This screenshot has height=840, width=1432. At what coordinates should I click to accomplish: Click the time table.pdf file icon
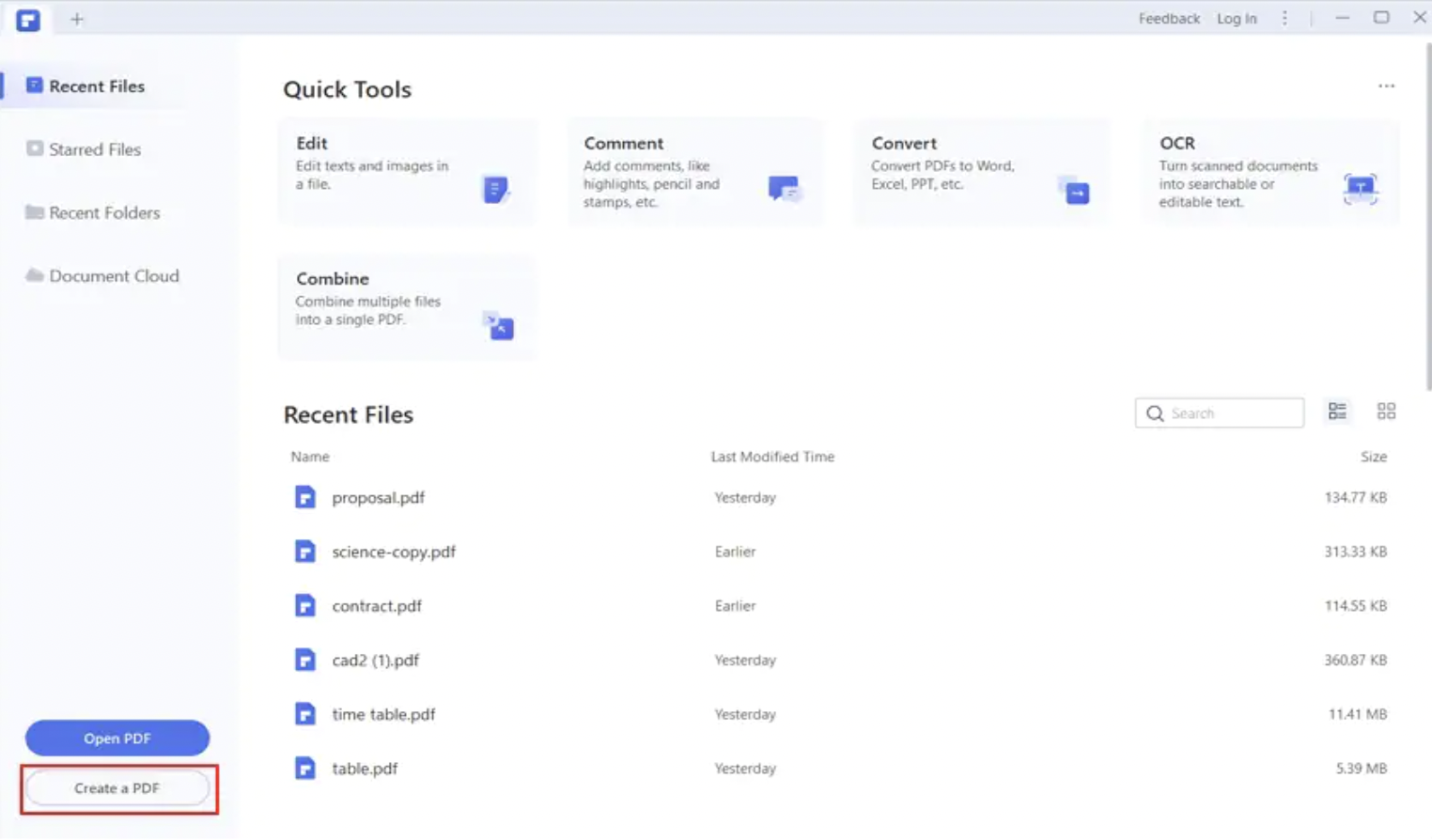click(x=304, y=714)
